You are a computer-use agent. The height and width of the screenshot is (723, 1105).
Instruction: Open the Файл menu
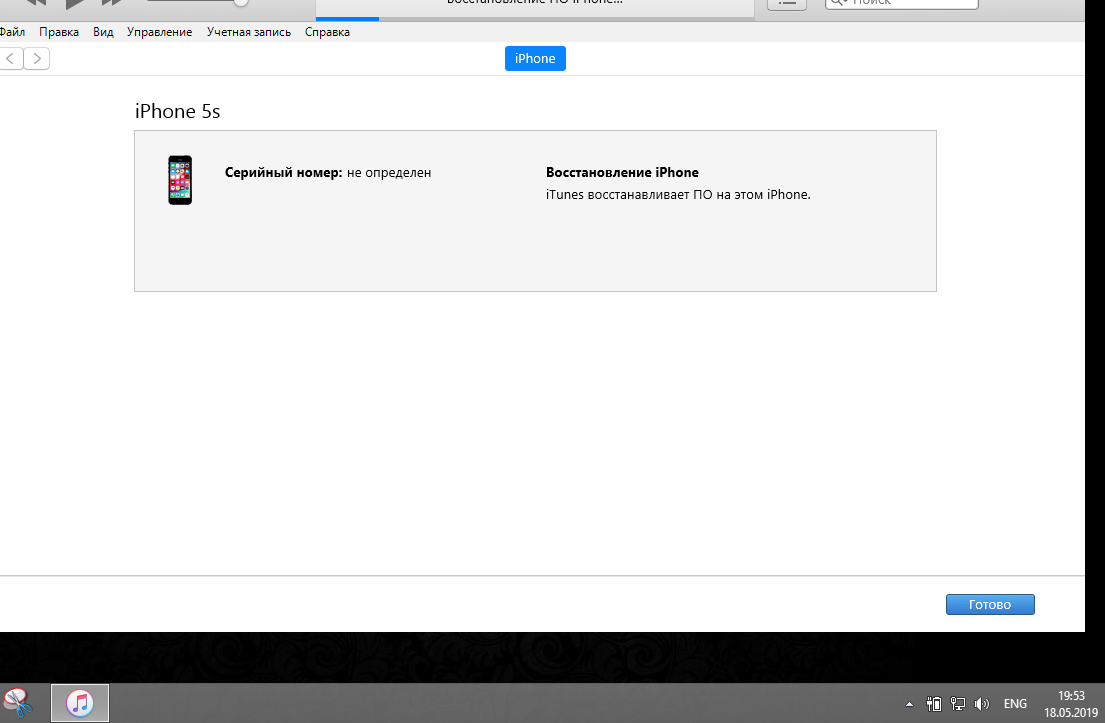(12, 32)
